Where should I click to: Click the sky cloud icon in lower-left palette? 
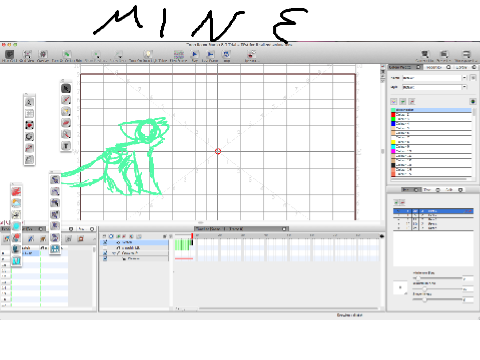click(16, 203)
